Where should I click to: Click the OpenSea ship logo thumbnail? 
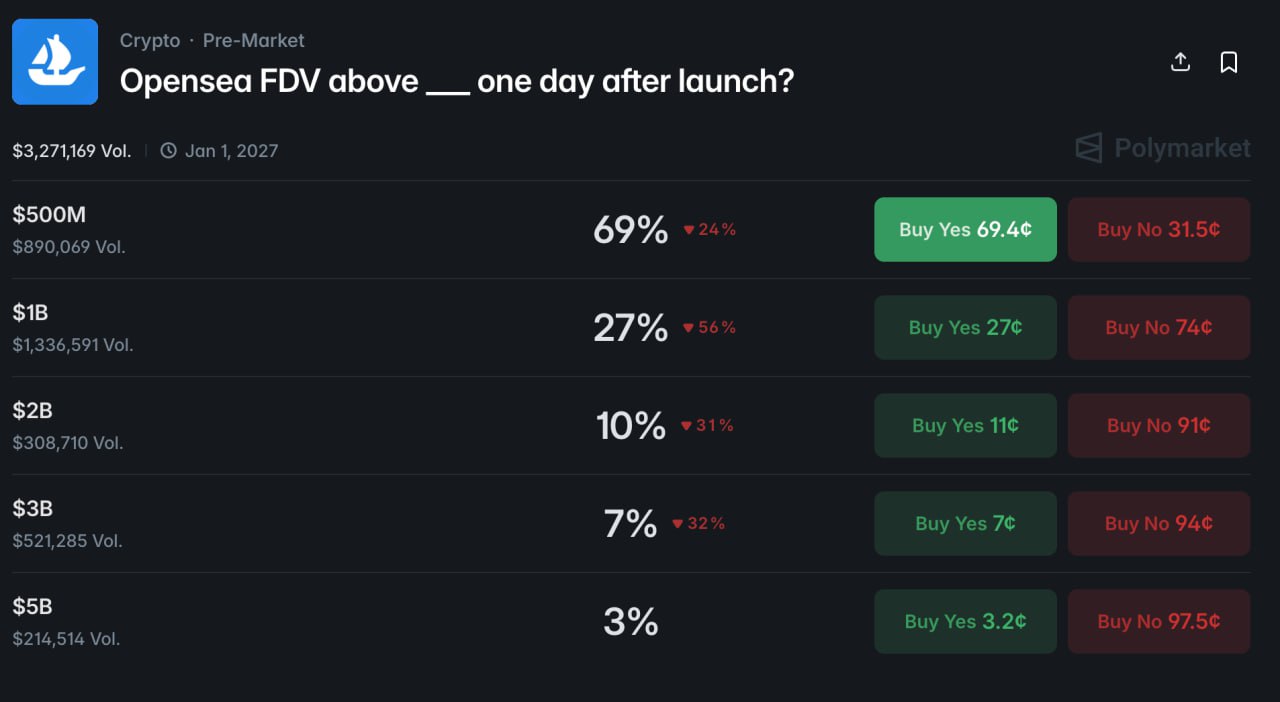click(55, 62)
